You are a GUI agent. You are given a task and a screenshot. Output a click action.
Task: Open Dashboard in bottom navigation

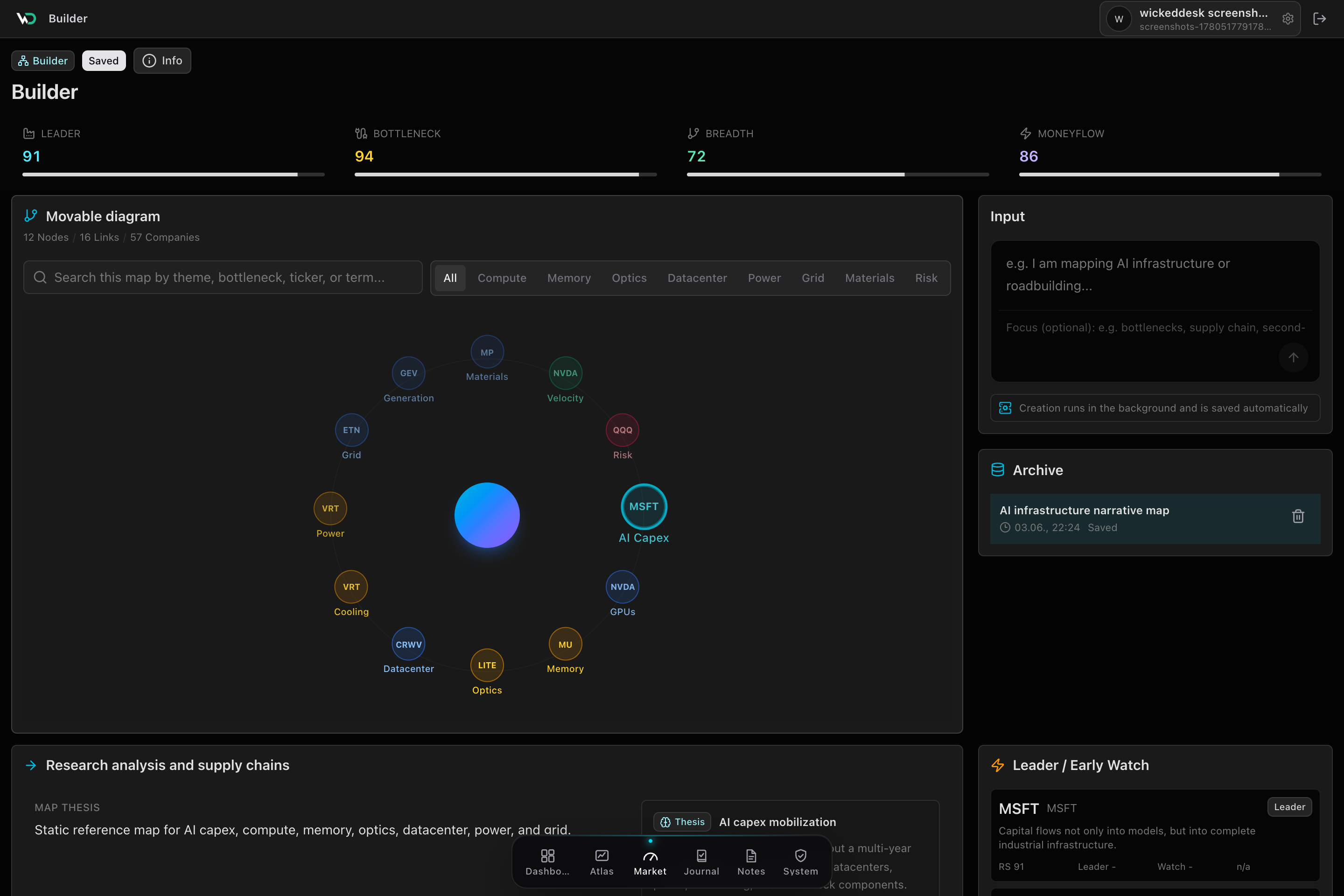click(x=547, y=862)
